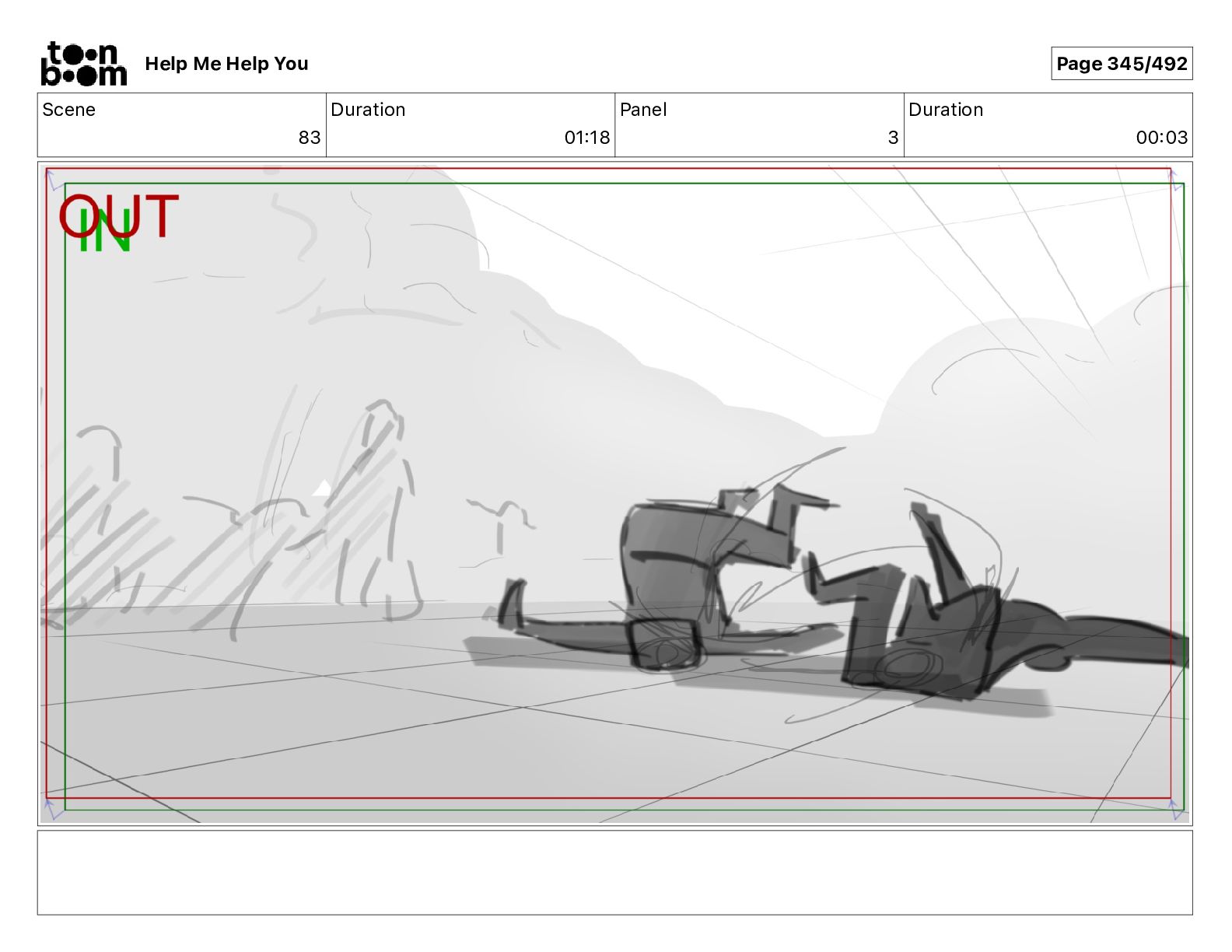Click the storyboard panel drawing
This screenshot has height=952, width=1232.
(614, 493)
